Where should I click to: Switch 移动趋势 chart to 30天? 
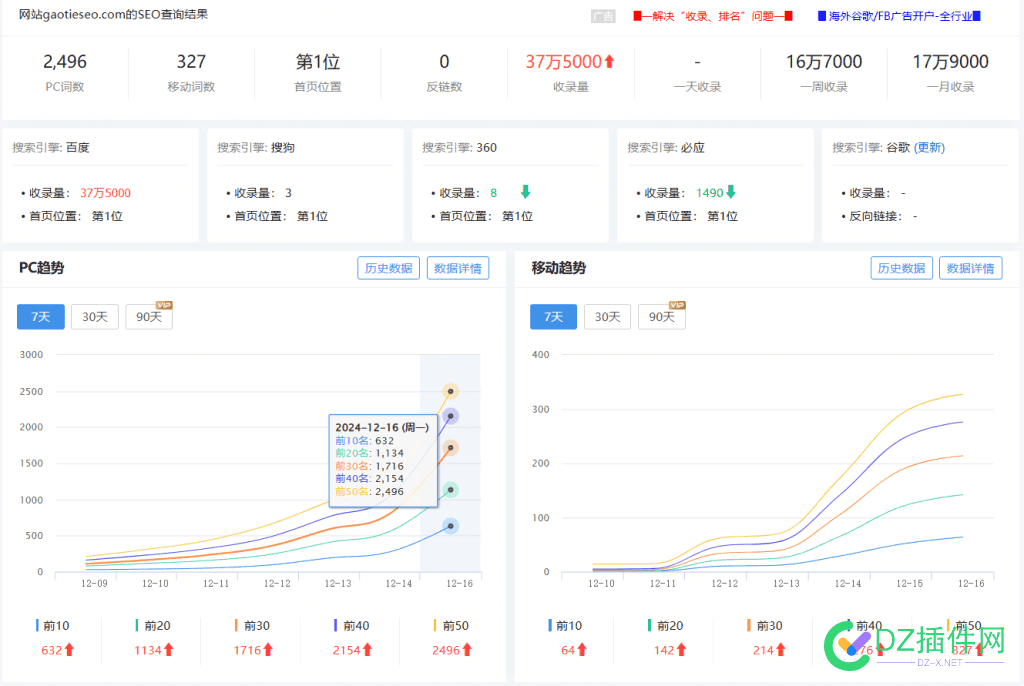coord(607,317)
